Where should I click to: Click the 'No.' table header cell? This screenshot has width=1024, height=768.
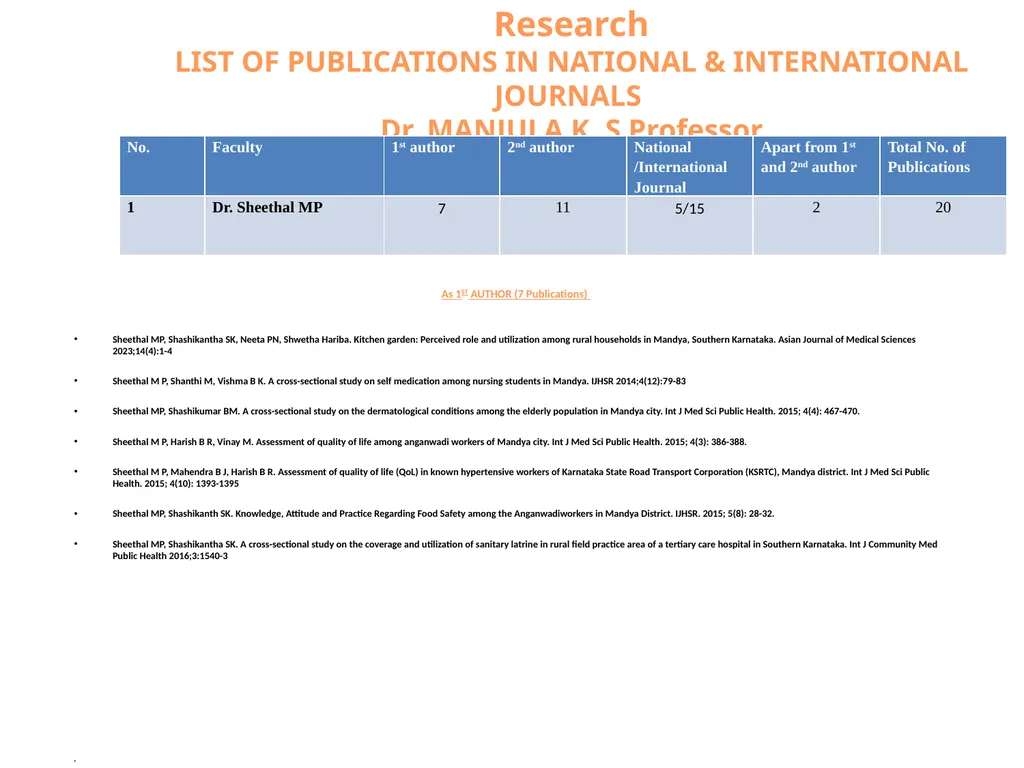coord(162,166)
